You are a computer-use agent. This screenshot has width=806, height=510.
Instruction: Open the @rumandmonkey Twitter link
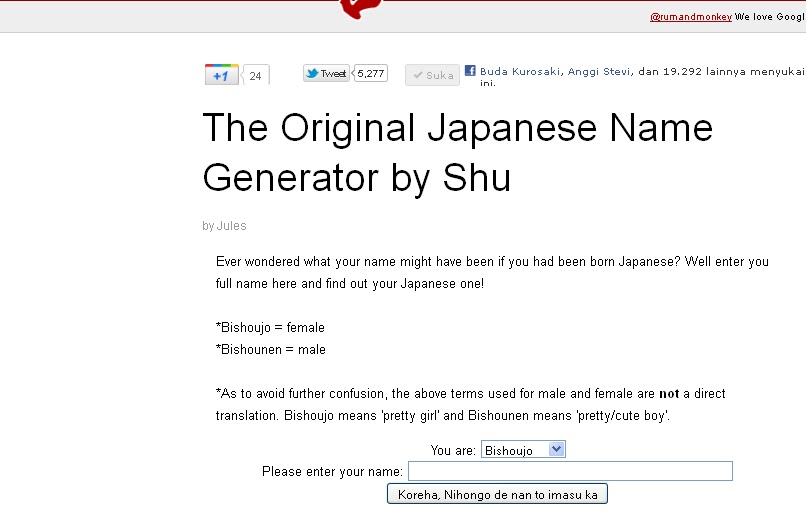(691, 16)
